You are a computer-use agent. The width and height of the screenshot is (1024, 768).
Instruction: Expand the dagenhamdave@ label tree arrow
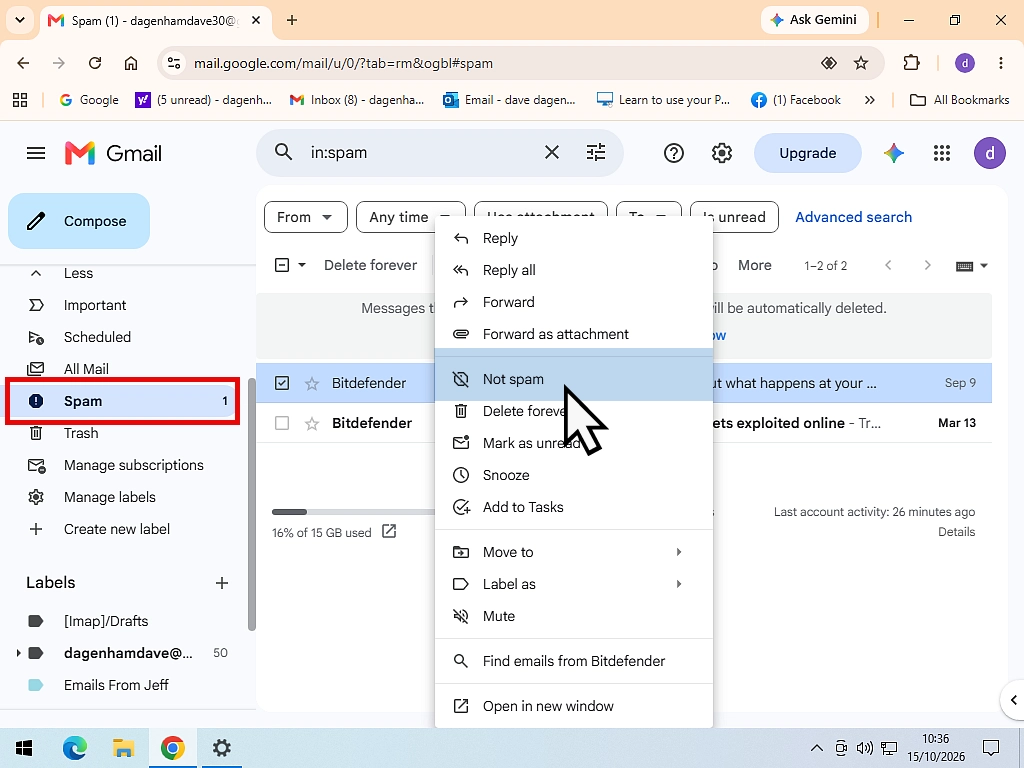pyautogui.click(x=18, y=652)
